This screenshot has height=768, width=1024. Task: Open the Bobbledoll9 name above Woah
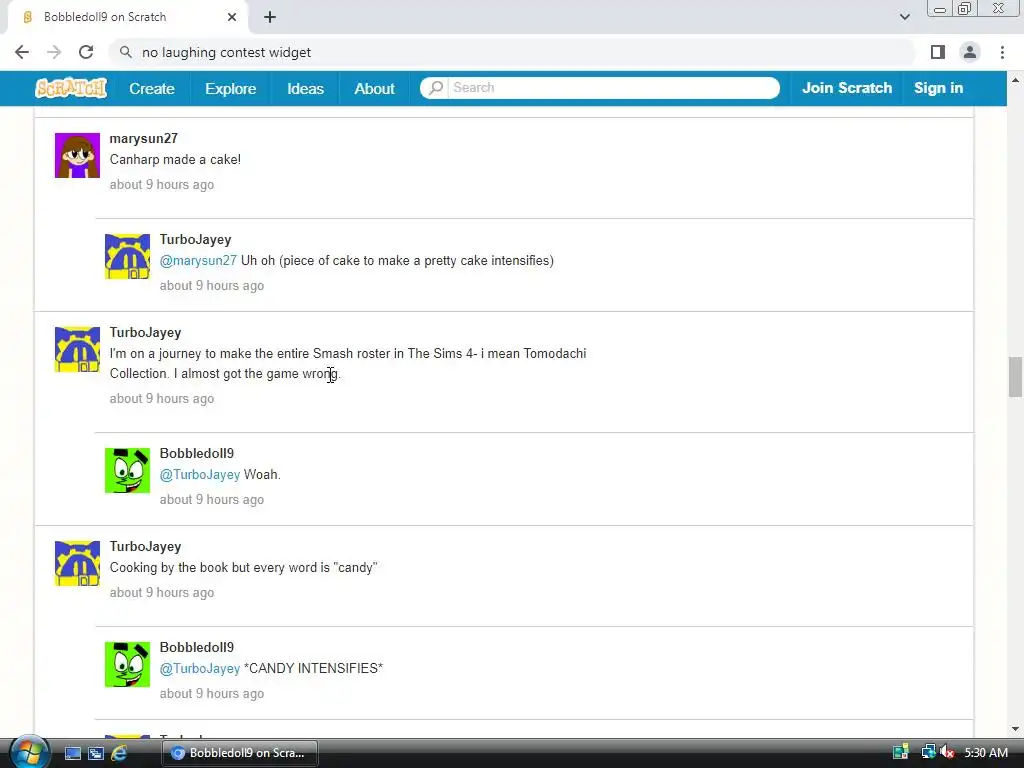pyautogui.click(x=197, y=453)
